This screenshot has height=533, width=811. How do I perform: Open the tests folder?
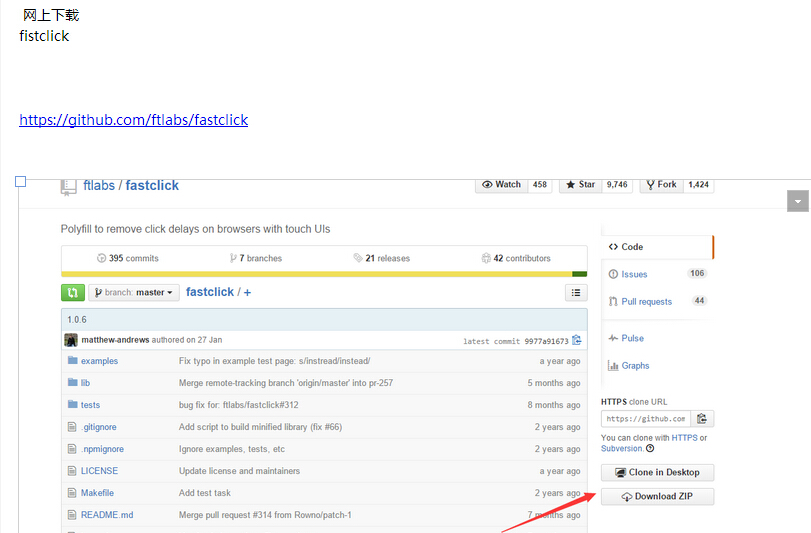point(91,405)
